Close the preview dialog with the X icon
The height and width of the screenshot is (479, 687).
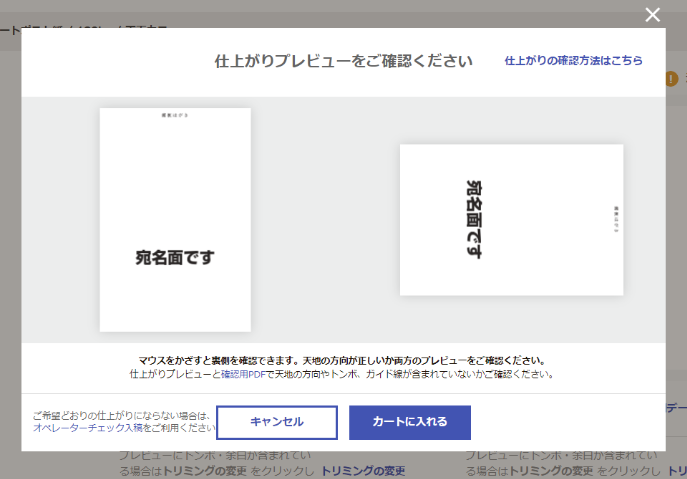[x=652, y=15]
